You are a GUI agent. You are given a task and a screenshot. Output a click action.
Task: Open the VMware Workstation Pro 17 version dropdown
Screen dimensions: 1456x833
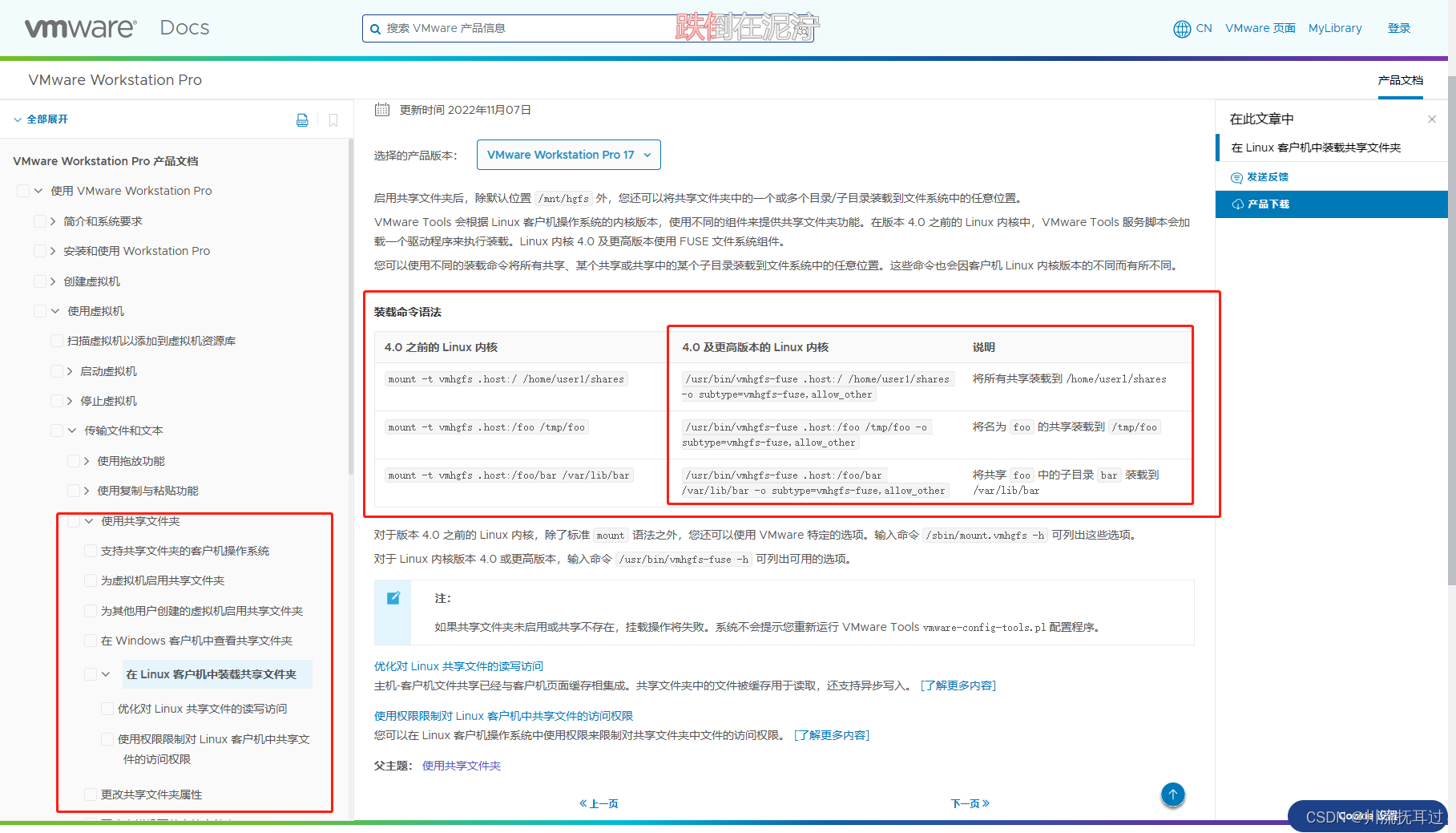point(569,155)
